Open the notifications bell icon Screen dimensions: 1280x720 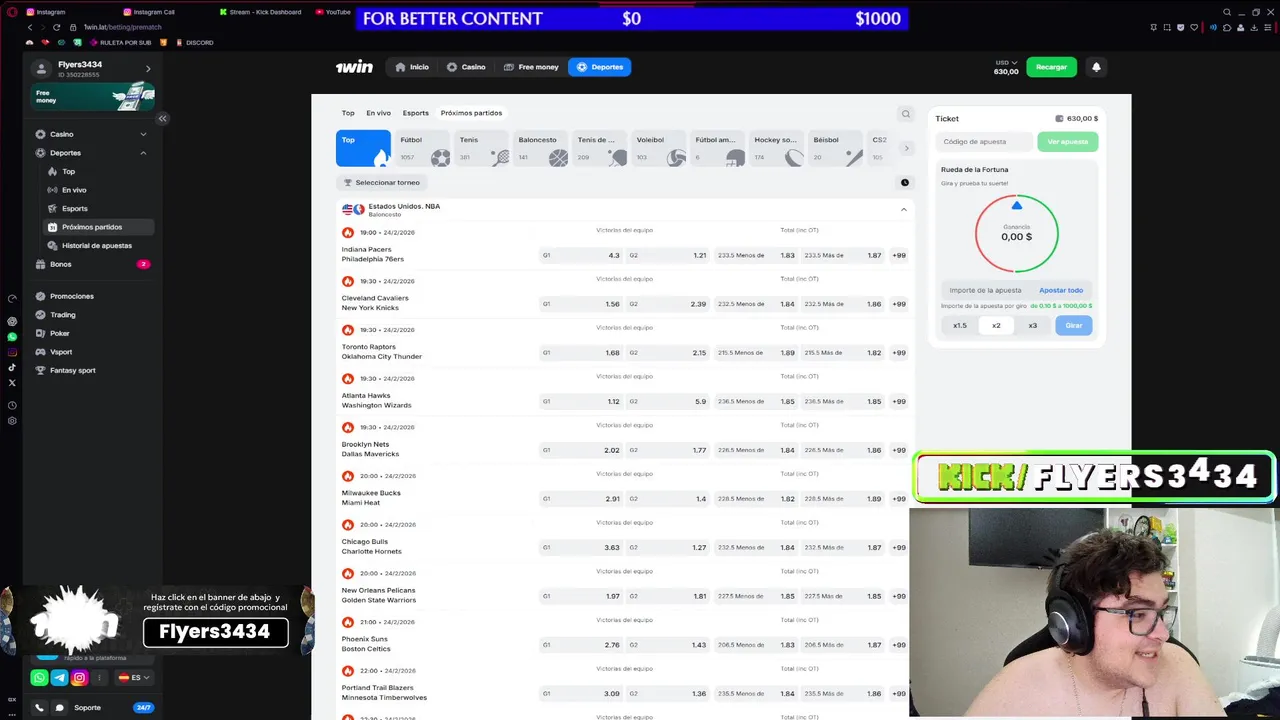1096,67
